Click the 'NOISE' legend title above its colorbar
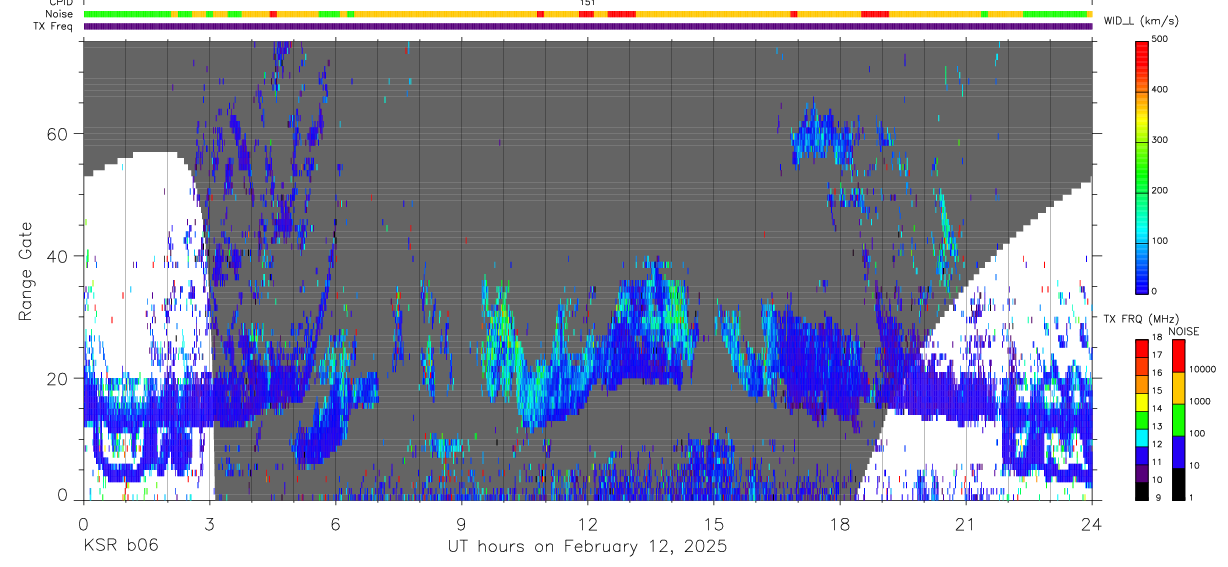The image size is (1228, 567). (1186, 331)
